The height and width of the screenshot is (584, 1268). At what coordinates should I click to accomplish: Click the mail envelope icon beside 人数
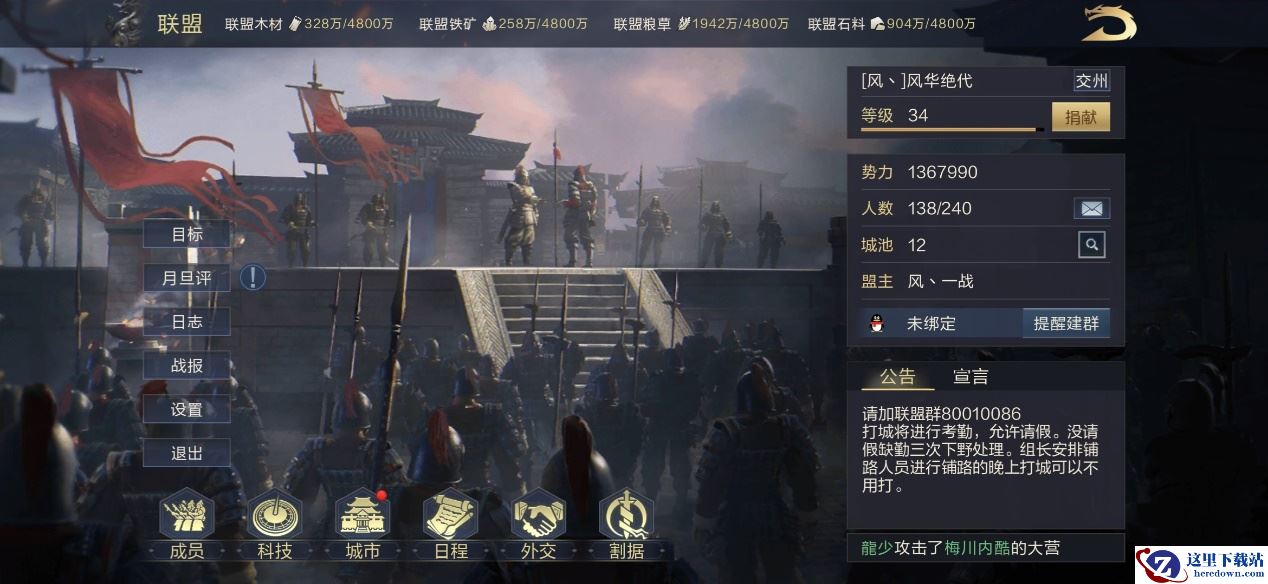1092,209
